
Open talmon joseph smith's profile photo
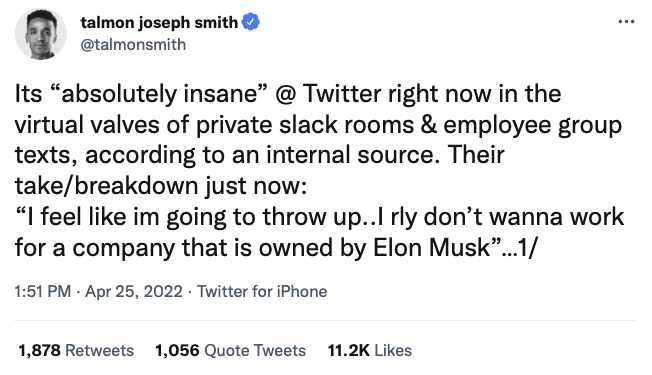pyautogui.click(x=41, y=34)
